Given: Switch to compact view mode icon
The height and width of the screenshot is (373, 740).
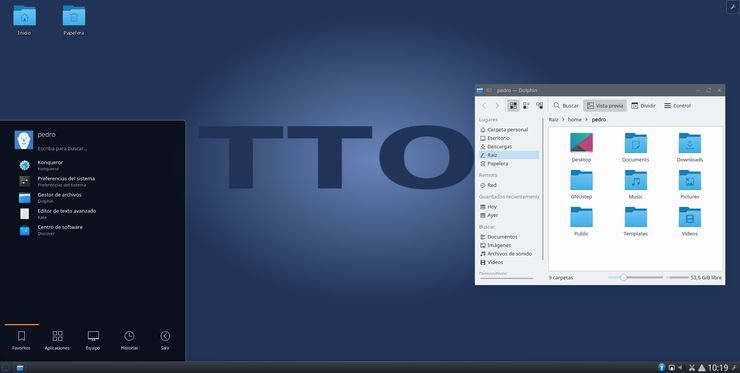Looking at the screenshot, I should [526, 106].
